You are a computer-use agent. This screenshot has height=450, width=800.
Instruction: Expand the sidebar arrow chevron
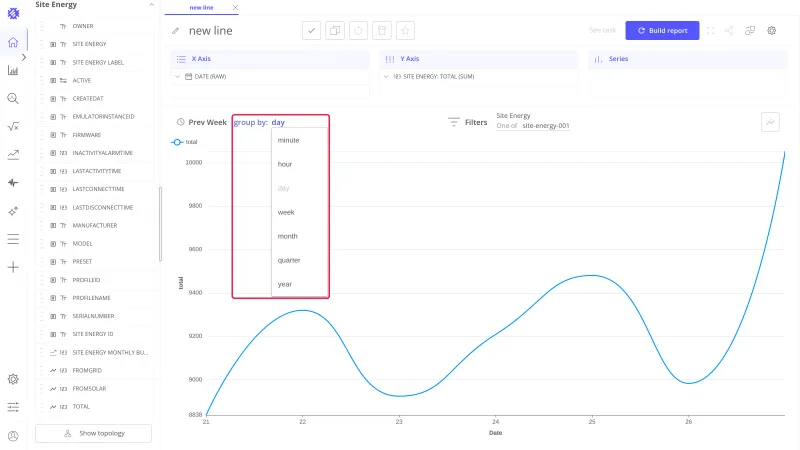23,57
